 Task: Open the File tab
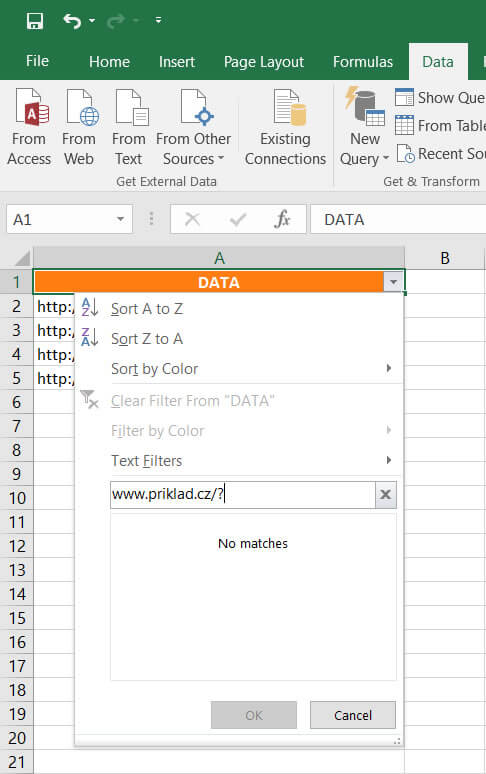tap(37, 61)
